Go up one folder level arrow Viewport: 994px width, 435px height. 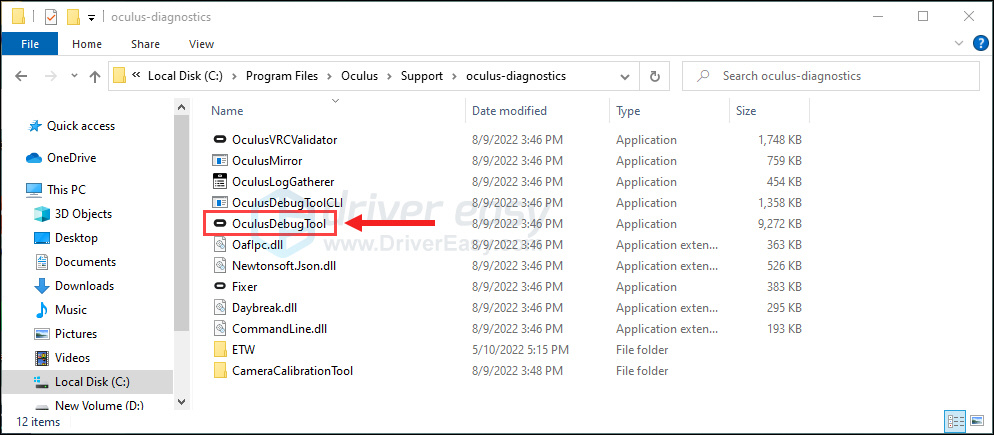click(94, 76)
